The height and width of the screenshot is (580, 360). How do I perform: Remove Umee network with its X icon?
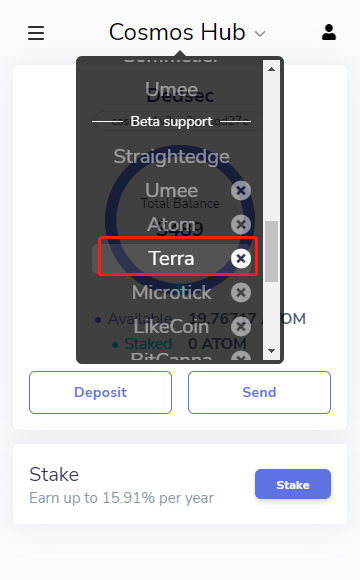point(241,190)
